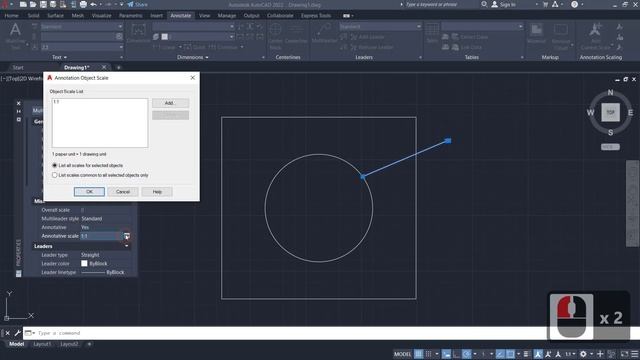640x360 pixels.
Task: Click the Multileader style Standard value
Action: (91, 218)
